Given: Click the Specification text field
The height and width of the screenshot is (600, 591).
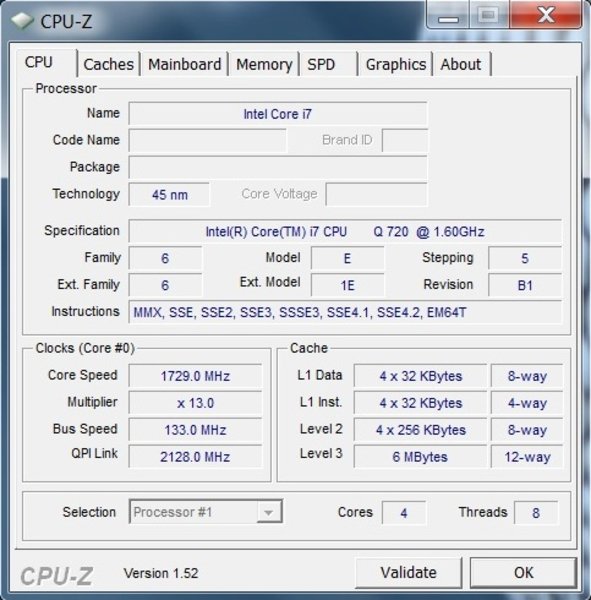Looking at the screenshot, I should pos(345,231).
